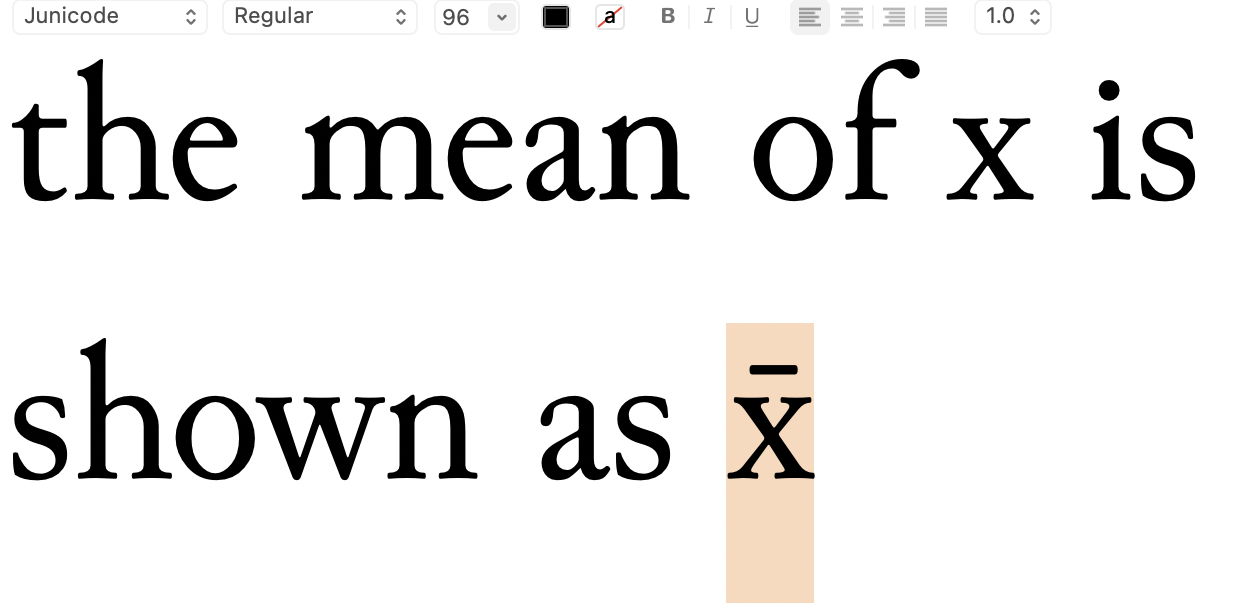
Task: Open the black text color swatch
Action: click(556, 16)
